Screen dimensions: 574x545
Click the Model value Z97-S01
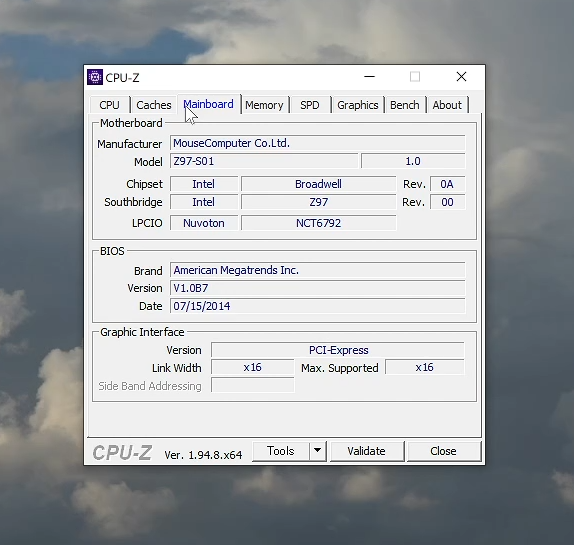pyautogui.click(x=264, y=161)
